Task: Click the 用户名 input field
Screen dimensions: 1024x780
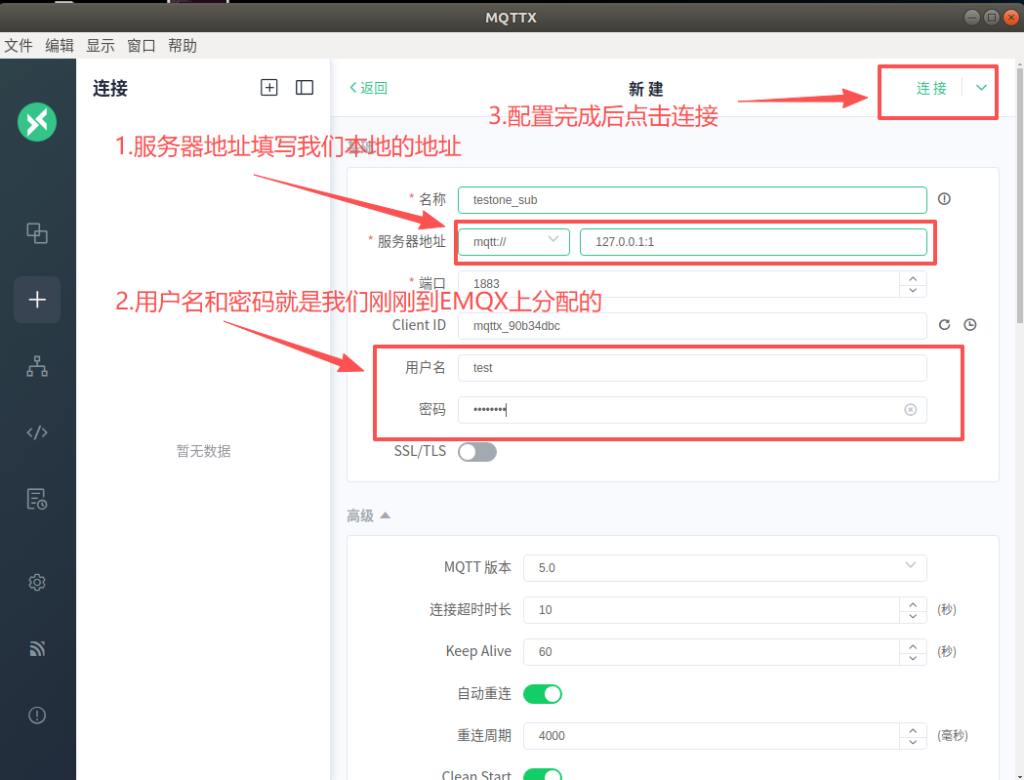Action: click(x=691, y=368)
